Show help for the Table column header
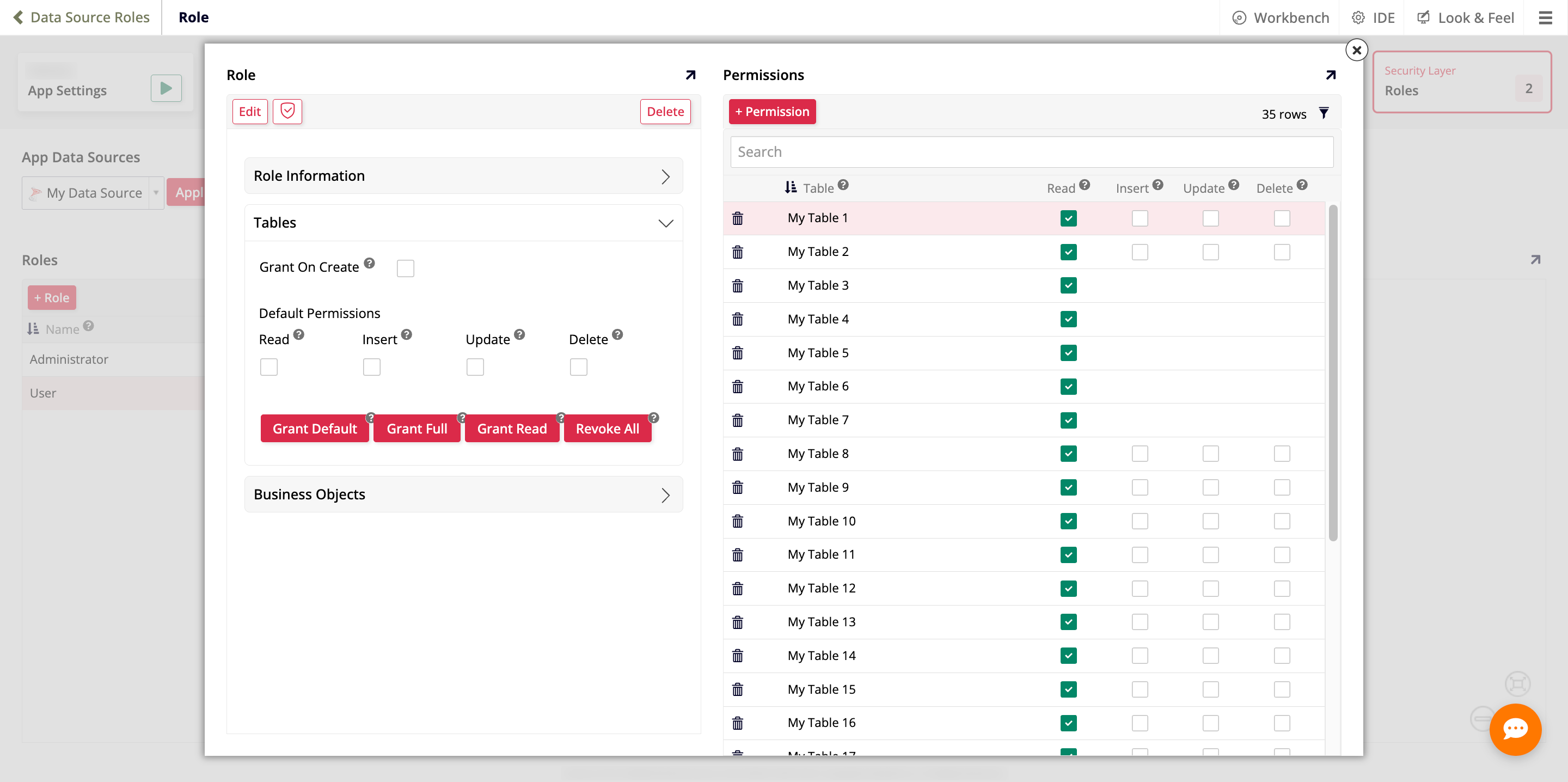This screenshot has width=1568, height=782. [843, 185]
